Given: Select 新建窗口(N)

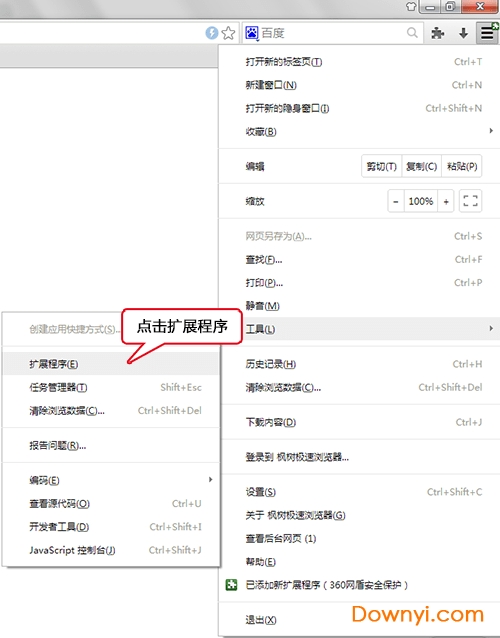Looking at the screenshot, I should [x=360, y=85].
